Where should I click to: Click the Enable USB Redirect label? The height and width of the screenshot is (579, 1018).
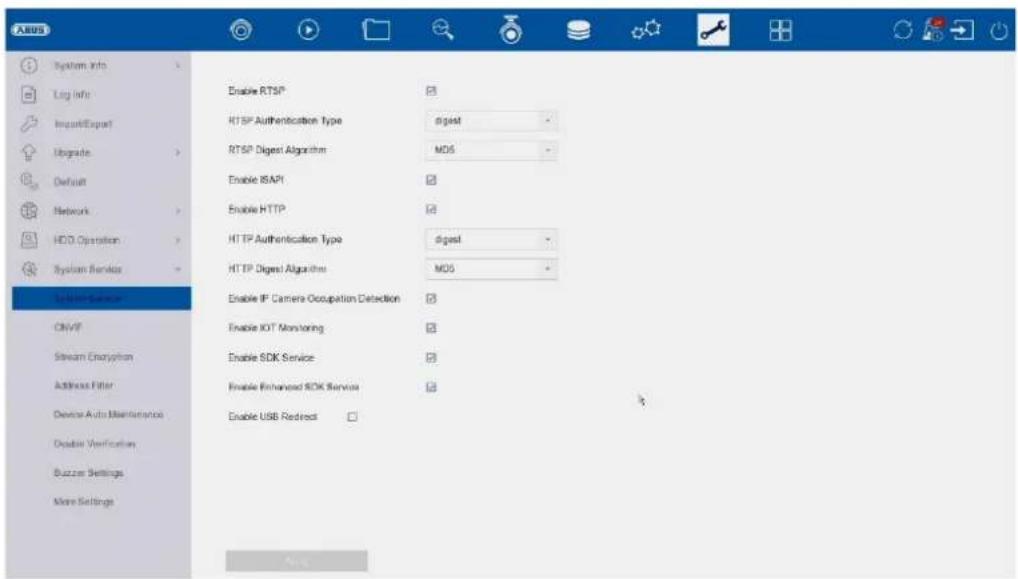[x=273, y=417]
